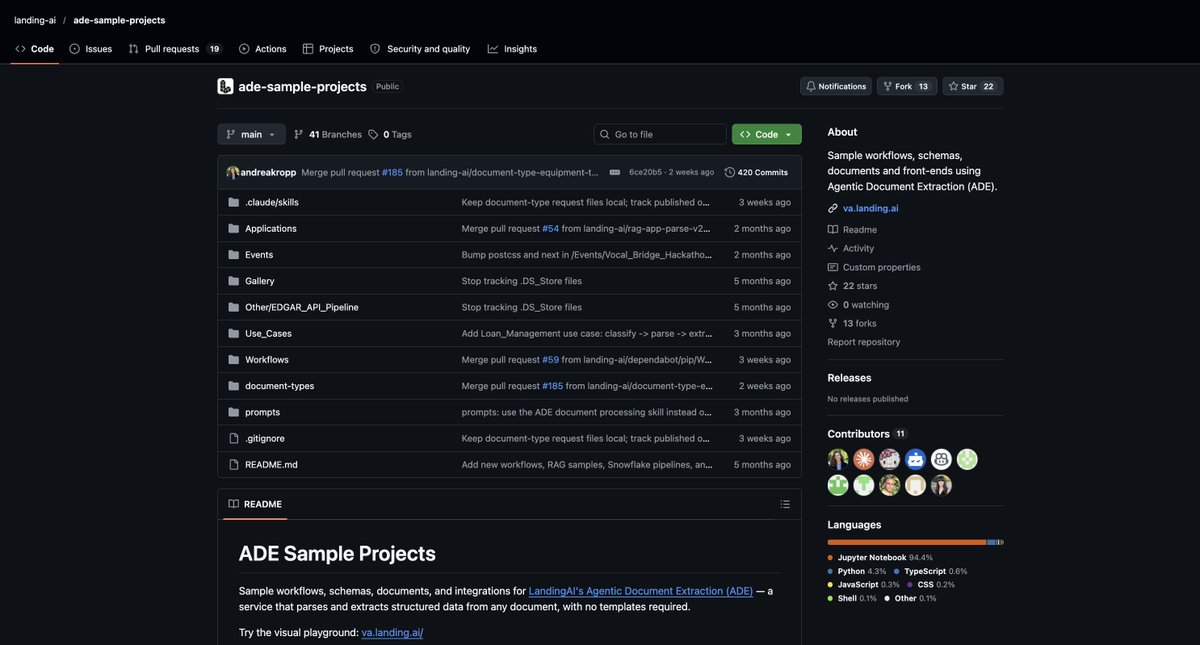Click the file icon beside .gitignore
The height and width of the screenshot is (645, 1200).
point(234,438)
